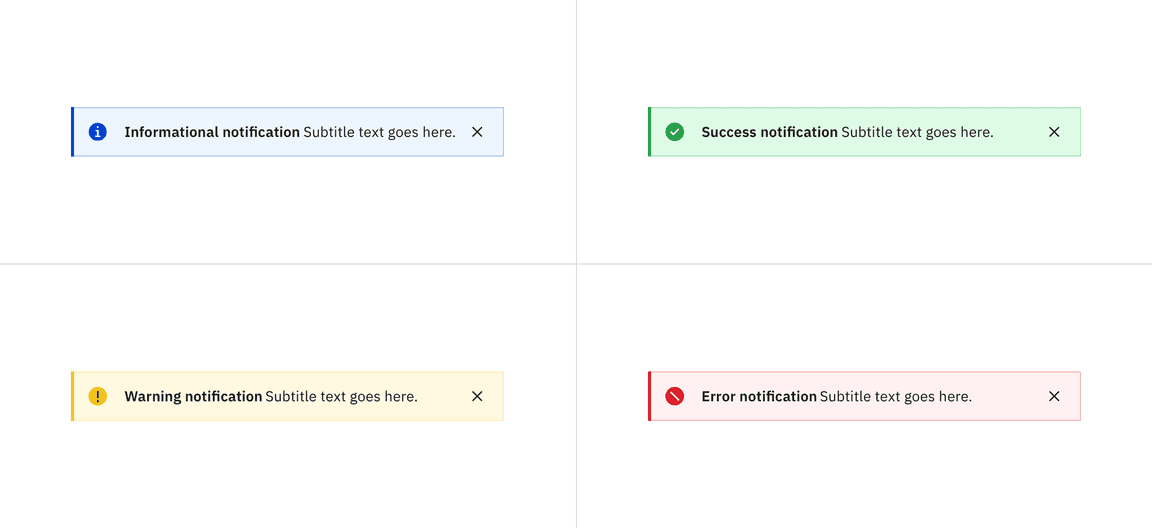
Task: Select subtitle text in the blue notification
Action: coord(379,132)
